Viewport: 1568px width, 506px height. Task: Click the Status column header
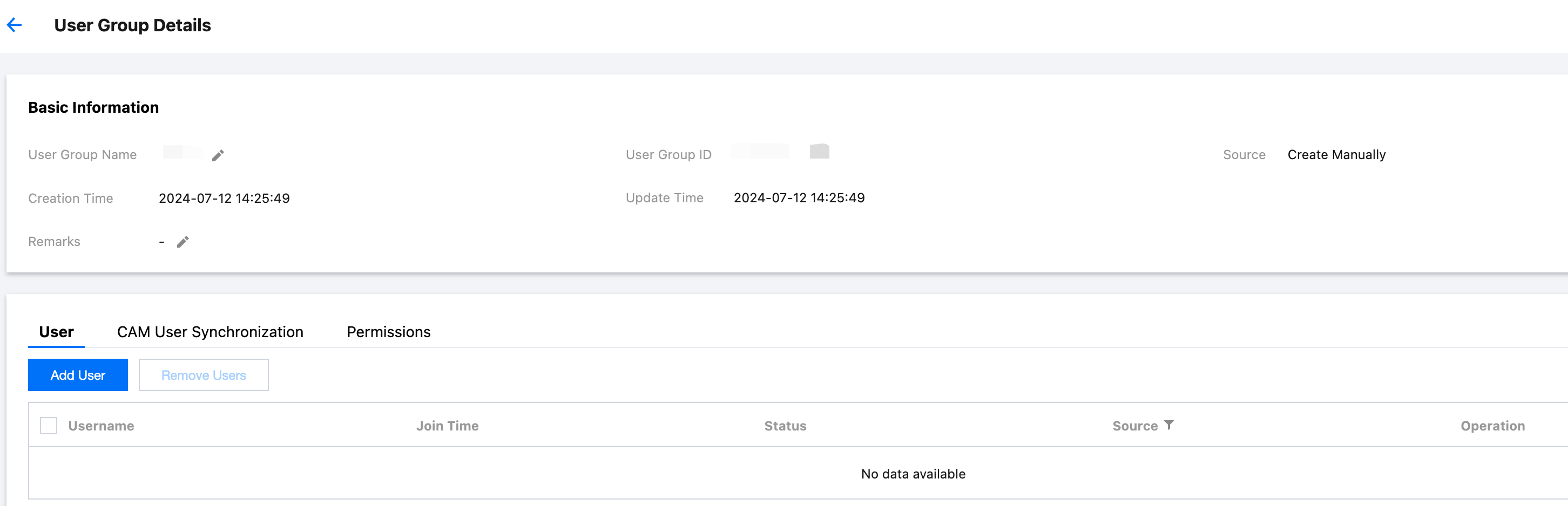pyautogui.click(x=785, y=426)
